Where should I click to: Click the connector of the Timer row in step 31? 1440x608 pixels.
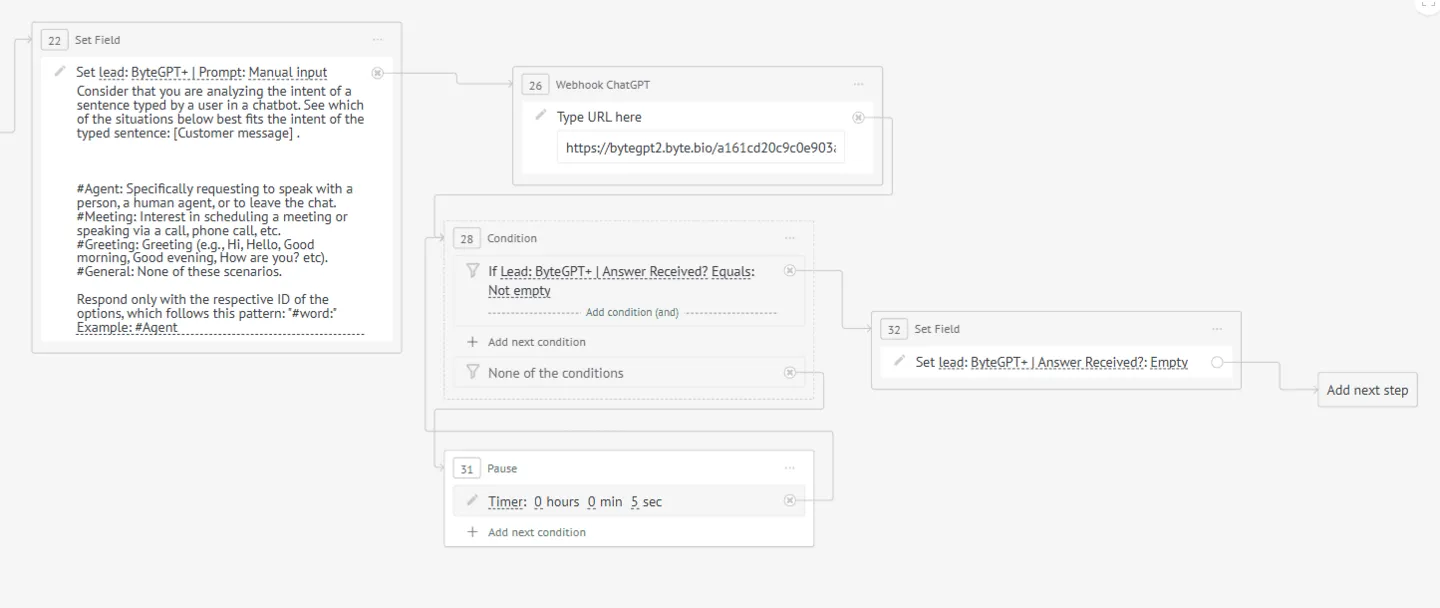[x=790, y=501]
